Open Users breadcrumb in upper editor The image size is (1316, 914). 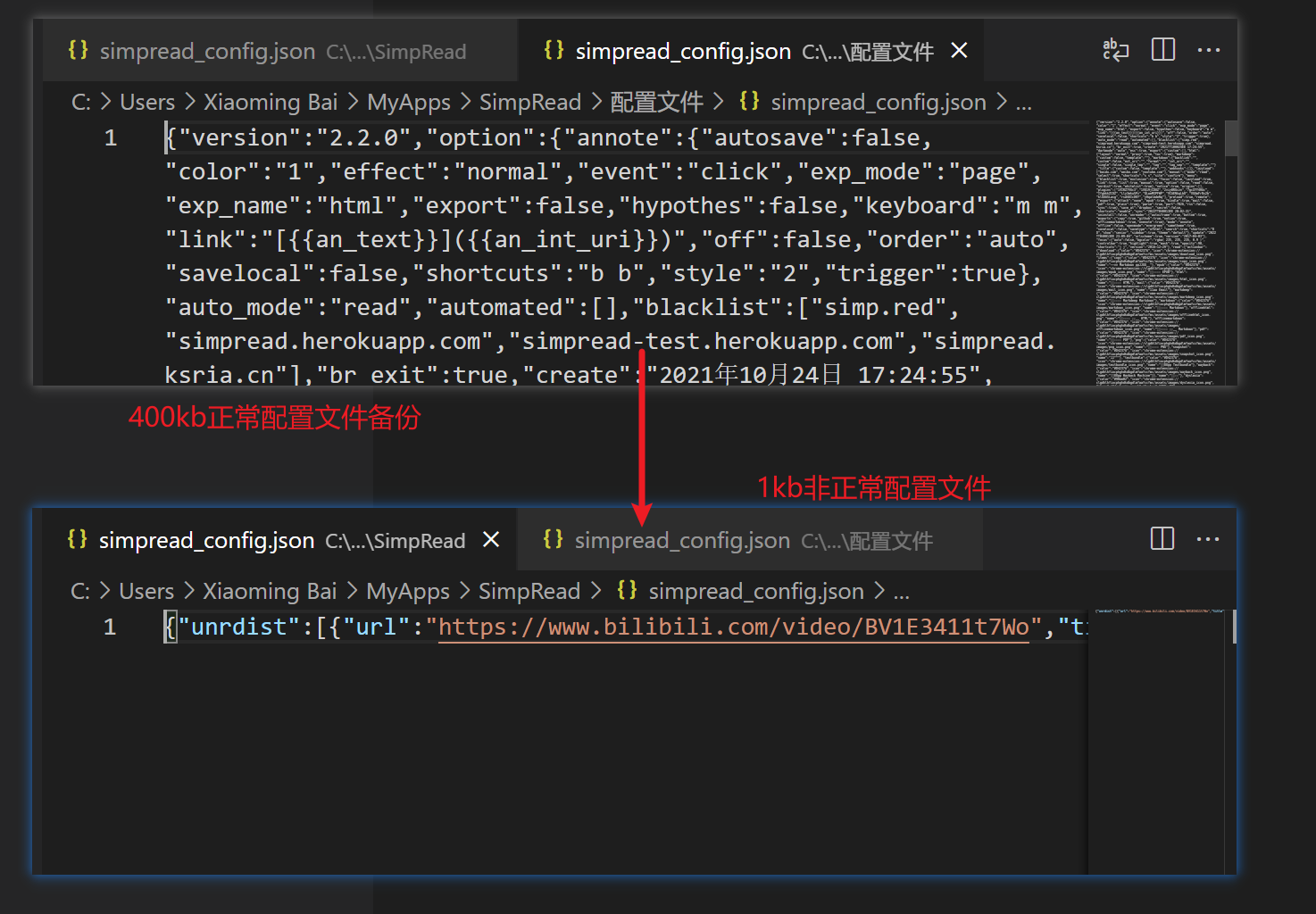147,102
